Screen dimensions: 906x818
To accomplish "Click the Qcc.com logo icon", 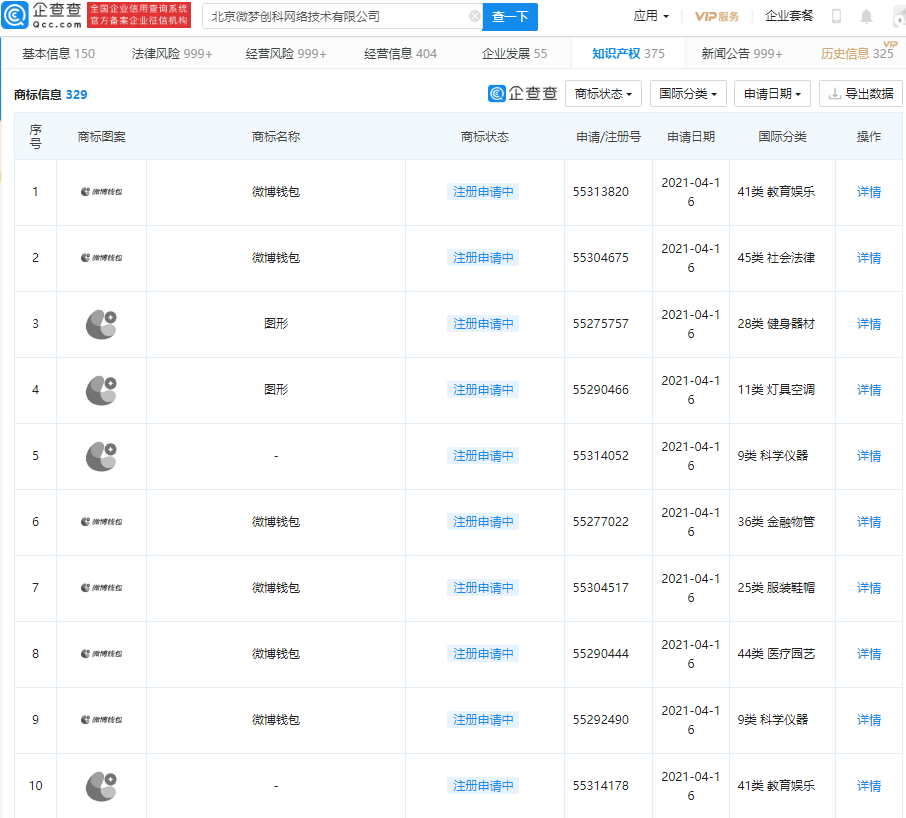I will [14, 15].
